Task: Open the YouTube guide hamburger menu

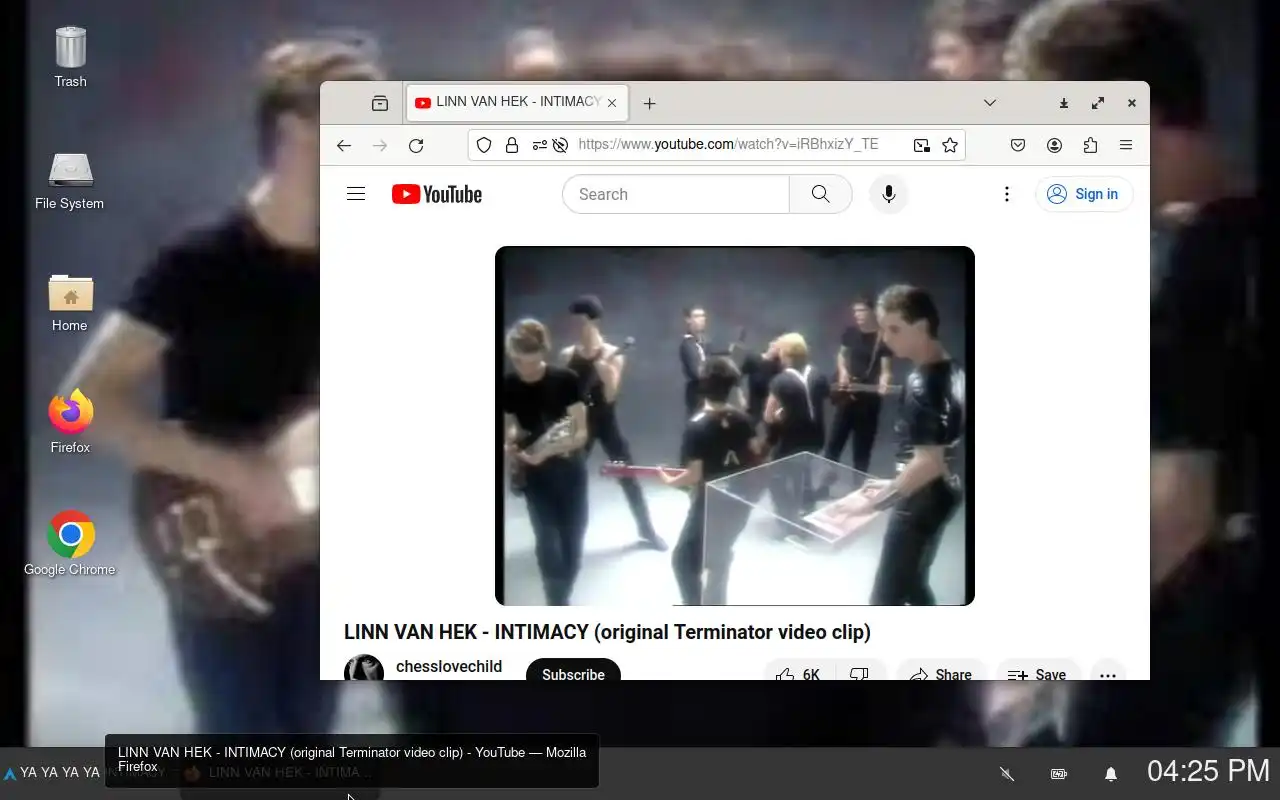Action: point(356,194)
